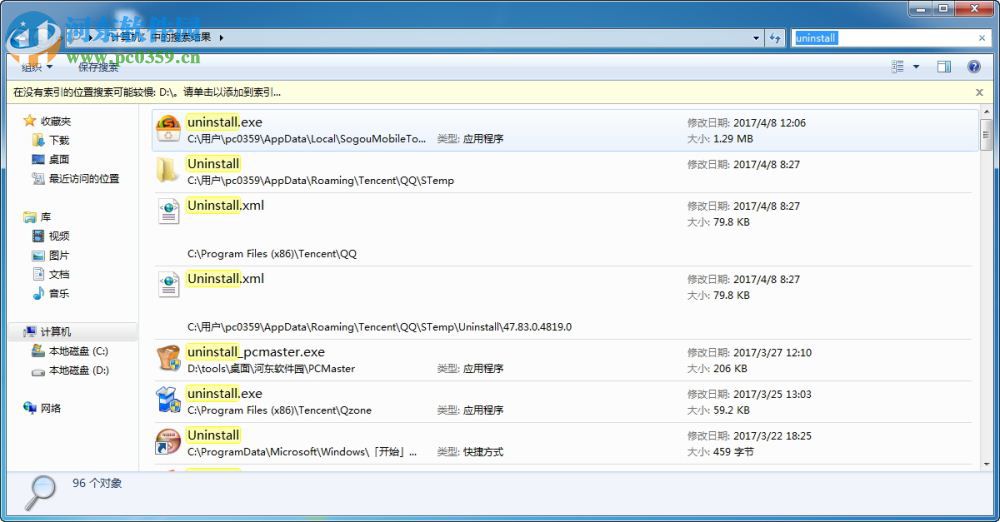
Task: Select 视频 under Libraries
Action: coord(59,236)
